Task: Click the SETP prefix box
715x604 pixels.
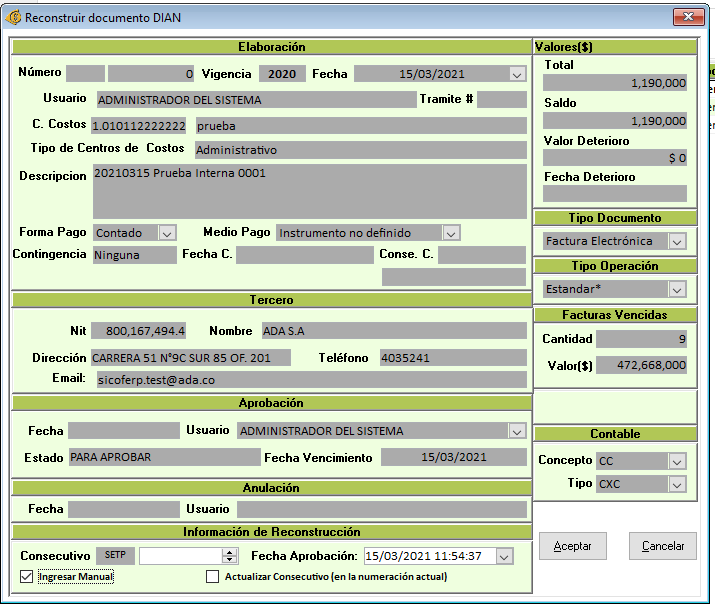Action: [114, 556]
